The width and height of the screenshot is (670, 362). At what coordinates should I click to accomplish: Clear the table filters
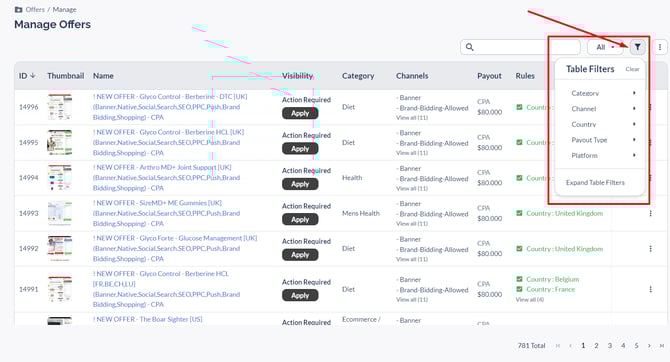632,69
